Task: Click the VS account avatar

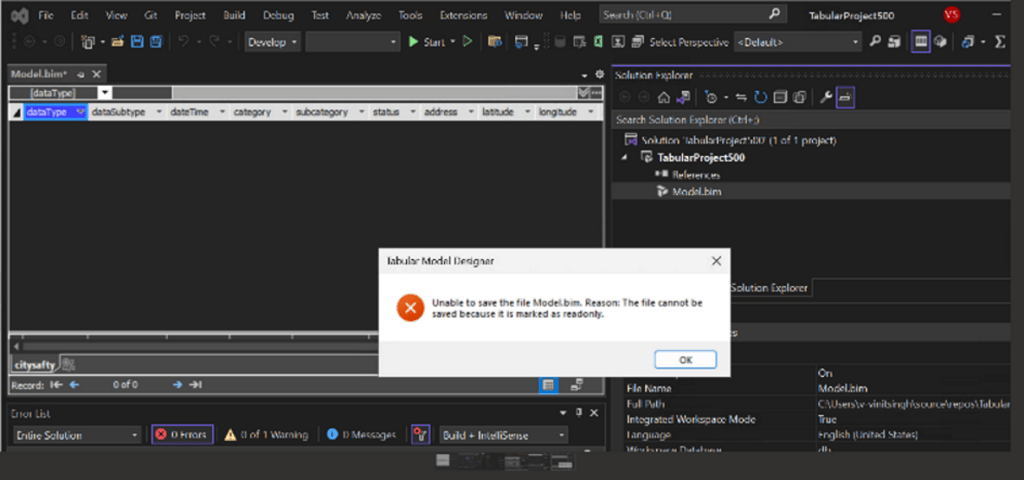Action: pos(952,15)
